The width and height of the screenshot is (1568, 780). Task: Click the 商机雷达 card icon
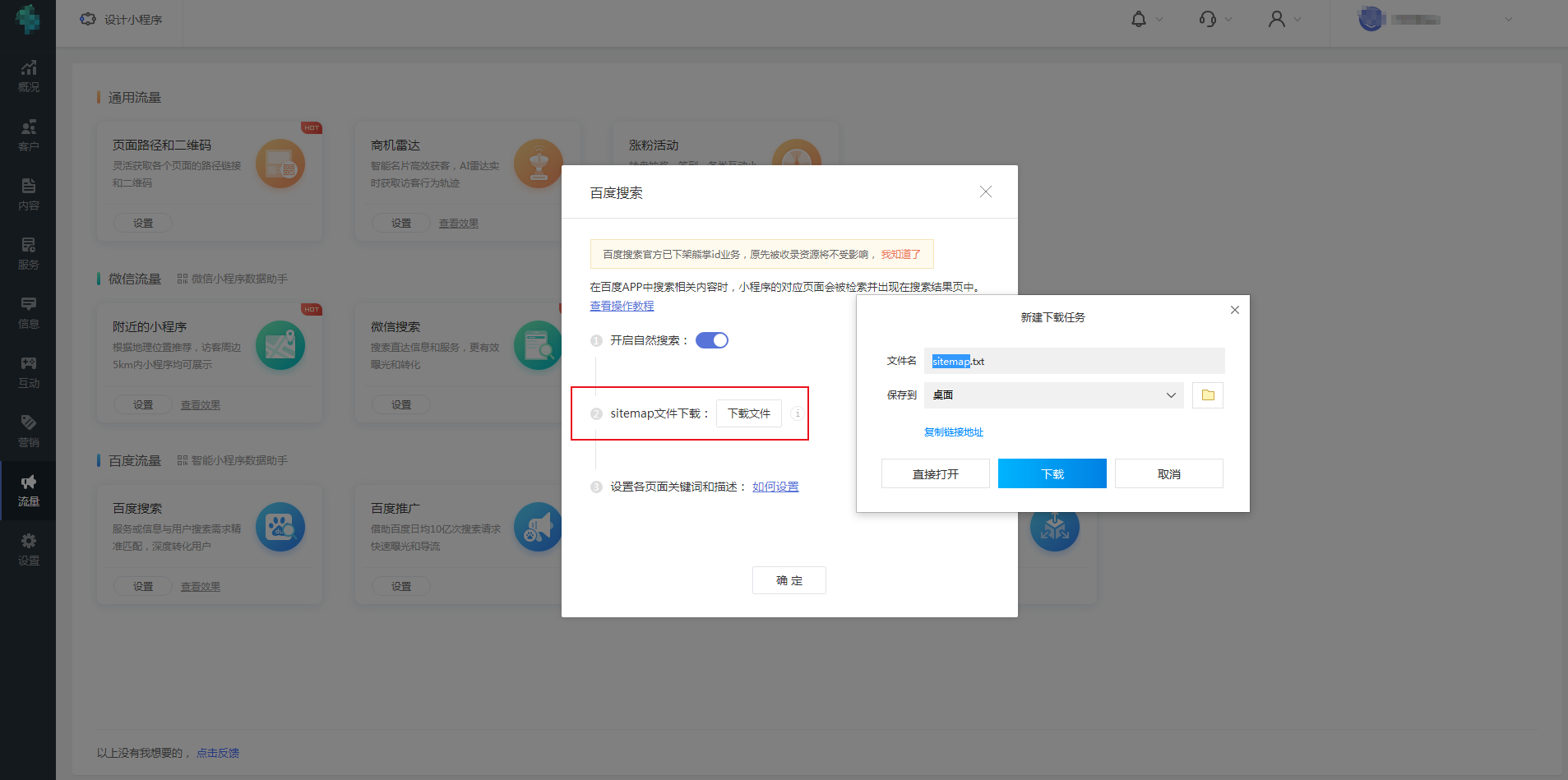[x=539, y=164]
